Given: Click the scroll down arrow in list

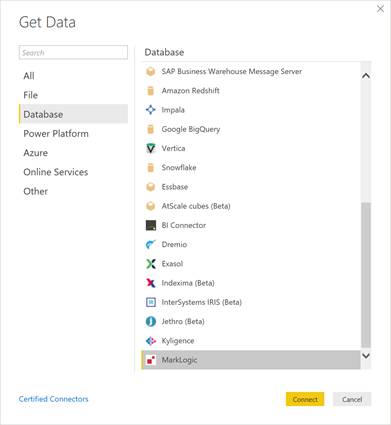Looking at the screenshot, I should coord(366,356).
